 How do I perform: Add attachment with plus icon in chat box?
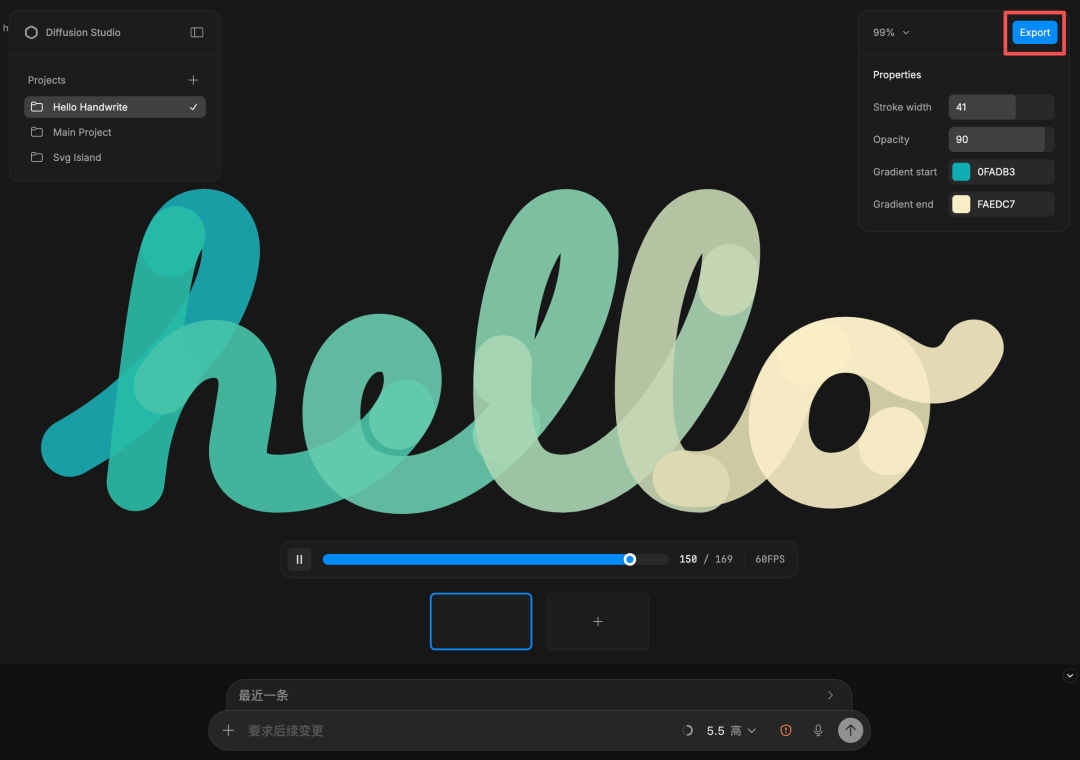coord(229,730)
